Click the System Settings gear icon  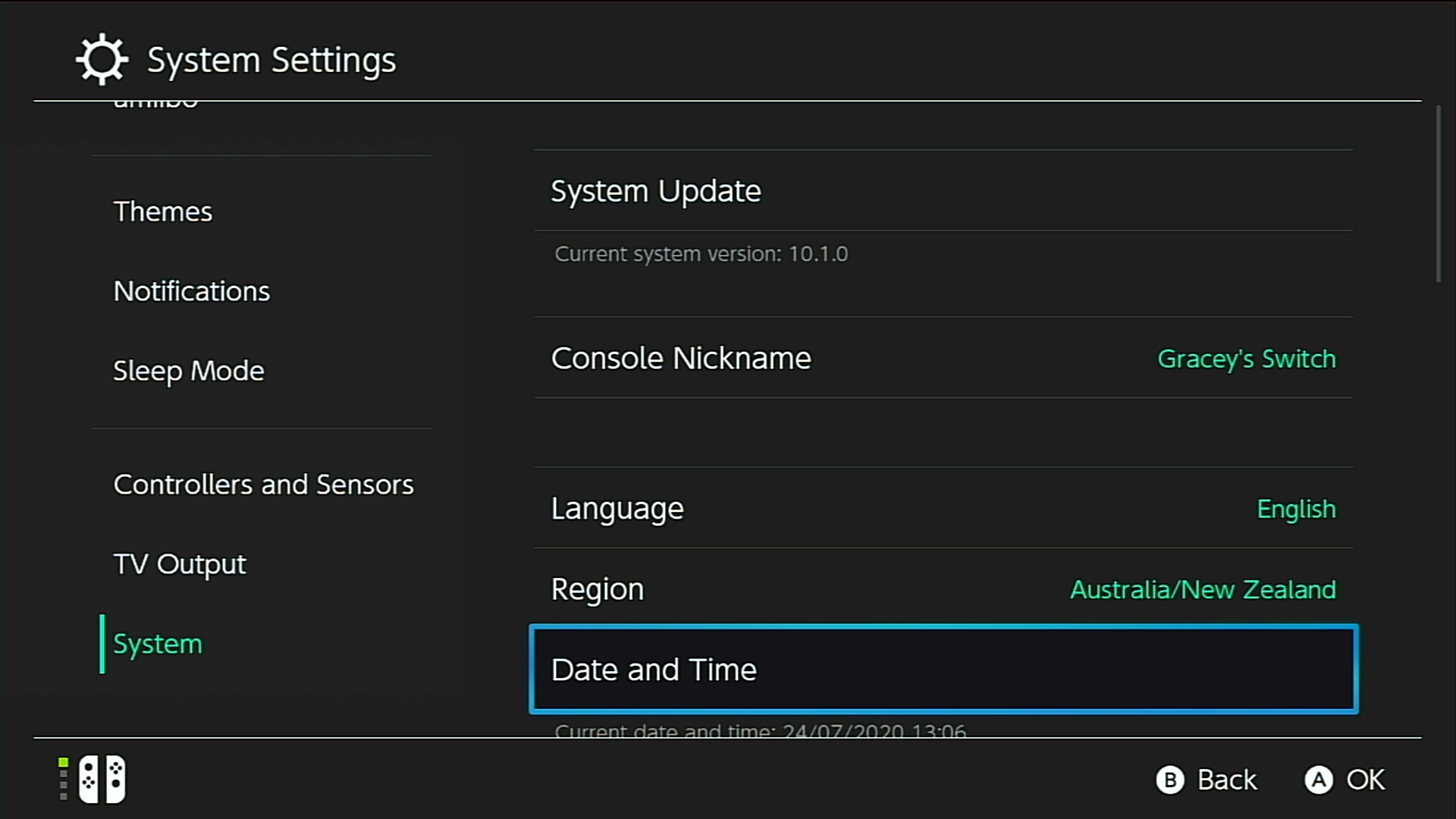click(101, 58)
